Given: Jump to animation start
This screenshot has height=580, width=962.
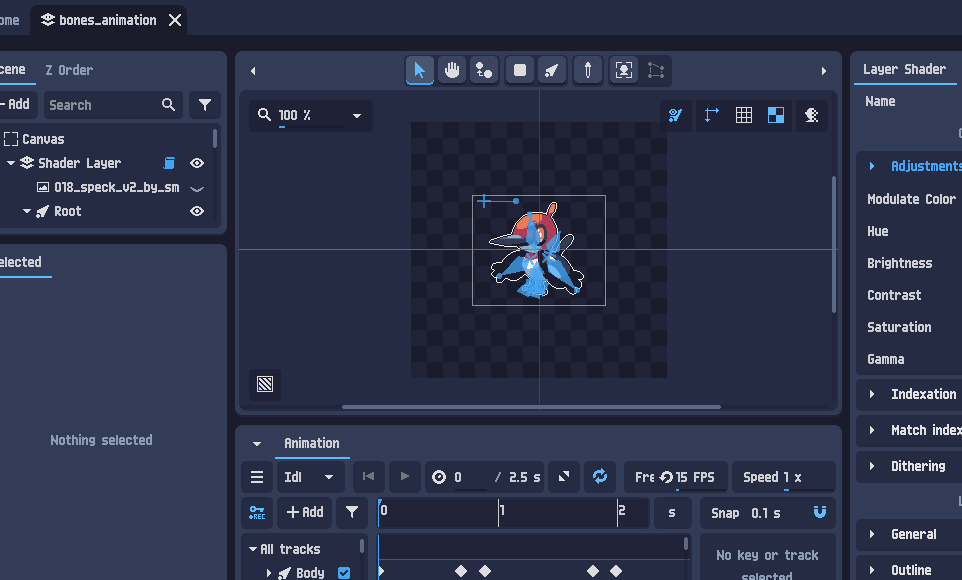Looking at the screenshot, I should (x=368, y=477).
